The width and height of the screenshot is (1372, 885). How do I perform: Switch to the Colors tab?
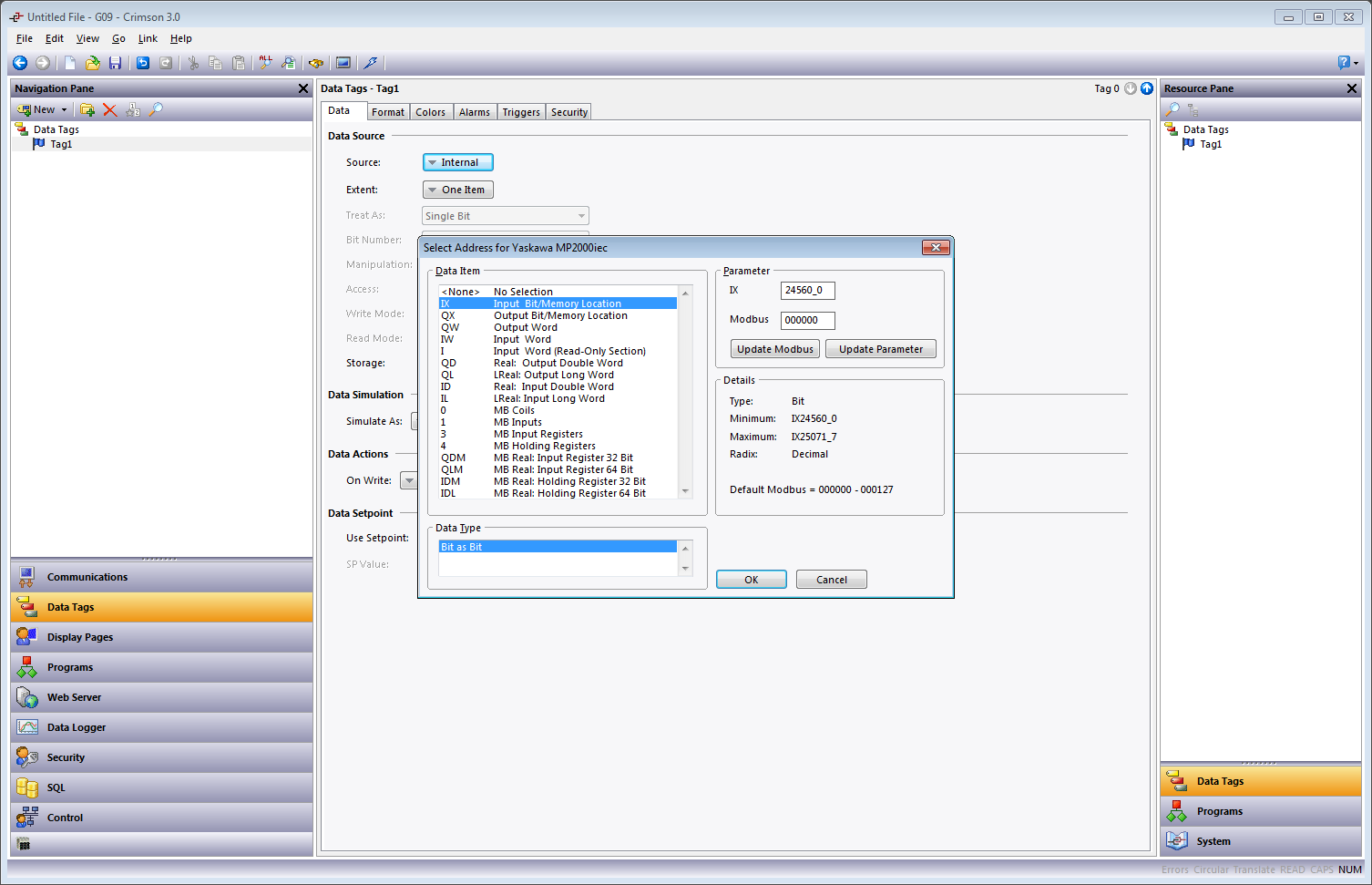click(430, 112)
